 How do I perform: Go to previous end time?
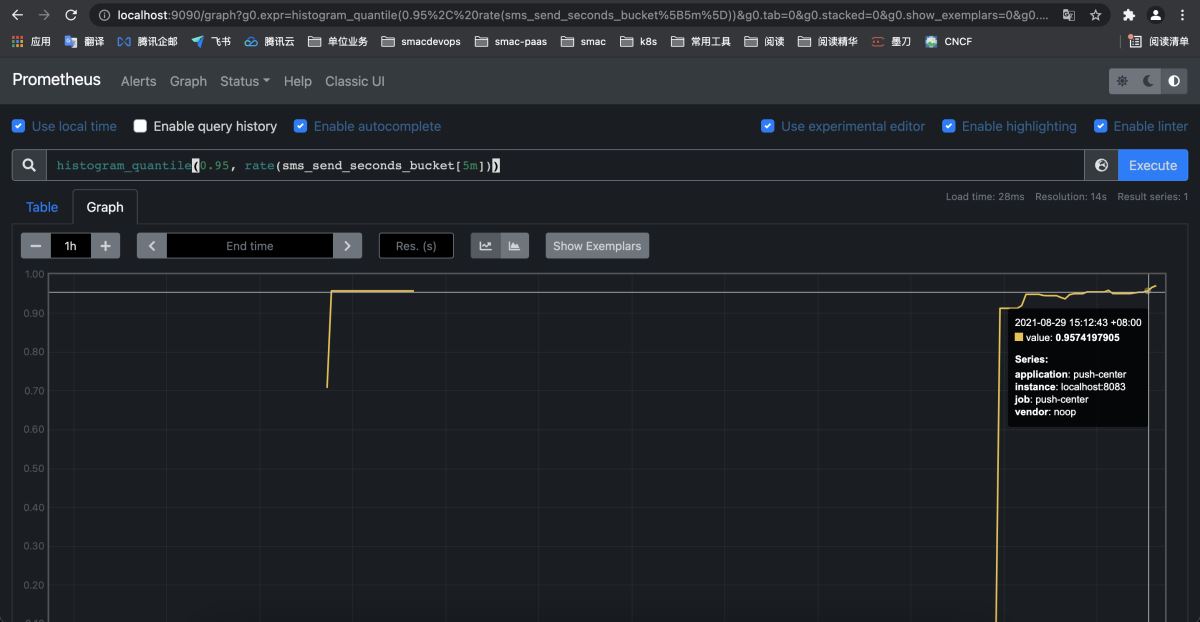coord(152,246)
